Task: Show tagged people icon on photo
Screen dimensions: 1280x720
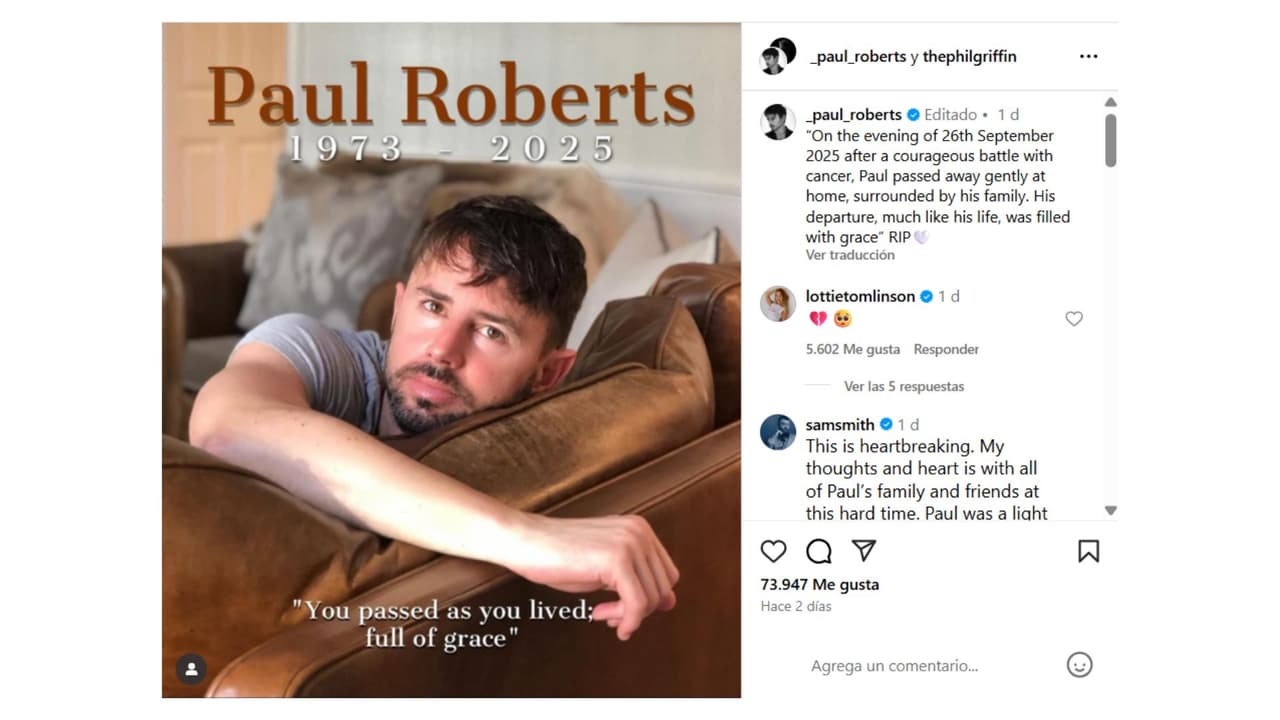Action: 191,669
